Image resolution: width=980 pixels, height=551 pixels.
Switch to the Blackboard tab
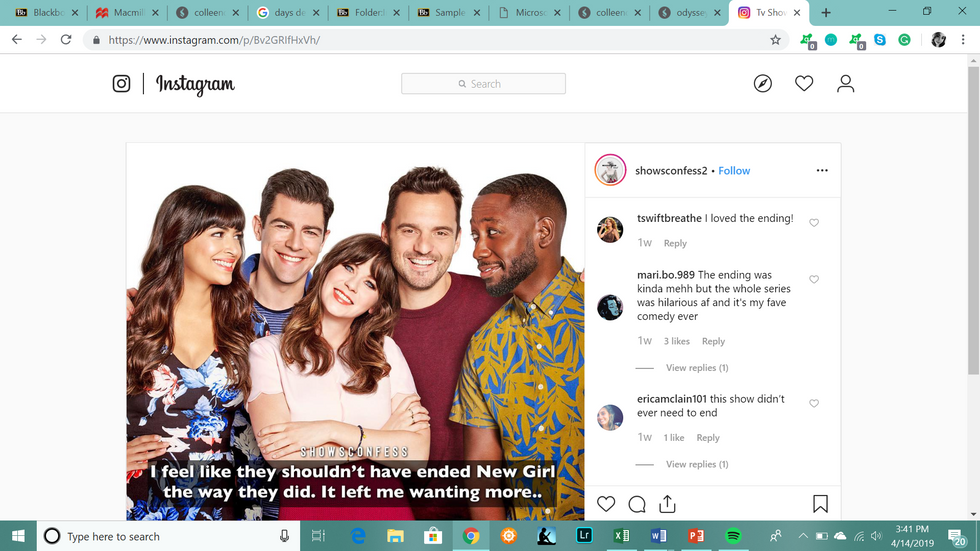(47, 12)
